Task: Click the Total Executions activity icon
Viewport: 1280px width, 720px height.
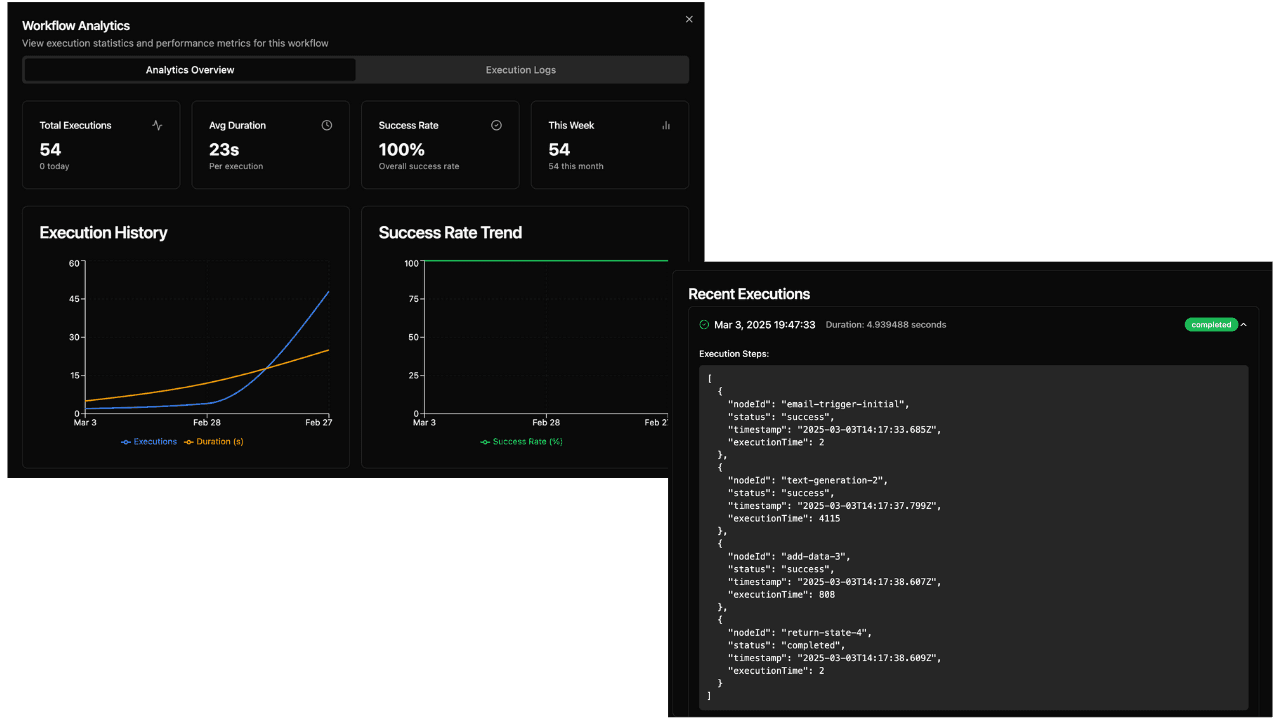Action: (x=157, y=125)
